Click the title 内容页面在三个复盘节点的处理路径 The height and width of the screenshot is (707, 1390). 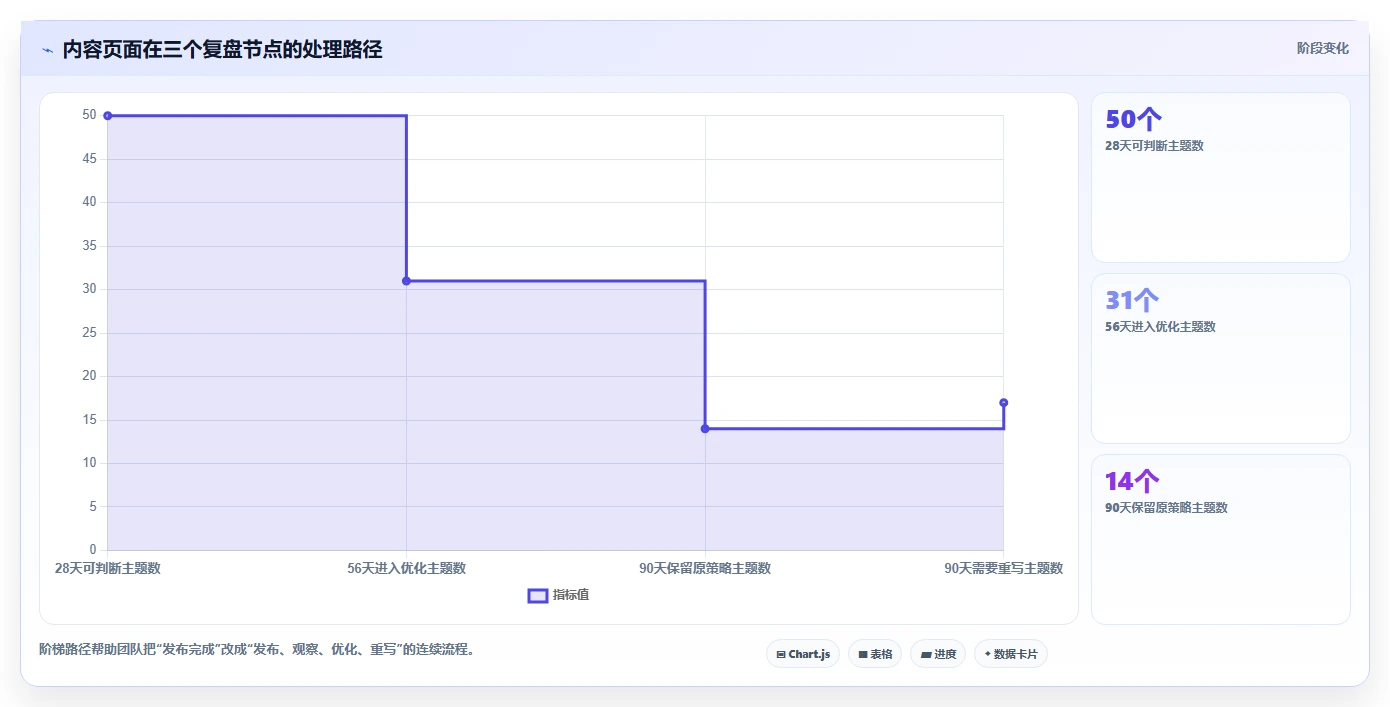click(x=222, y=49)
